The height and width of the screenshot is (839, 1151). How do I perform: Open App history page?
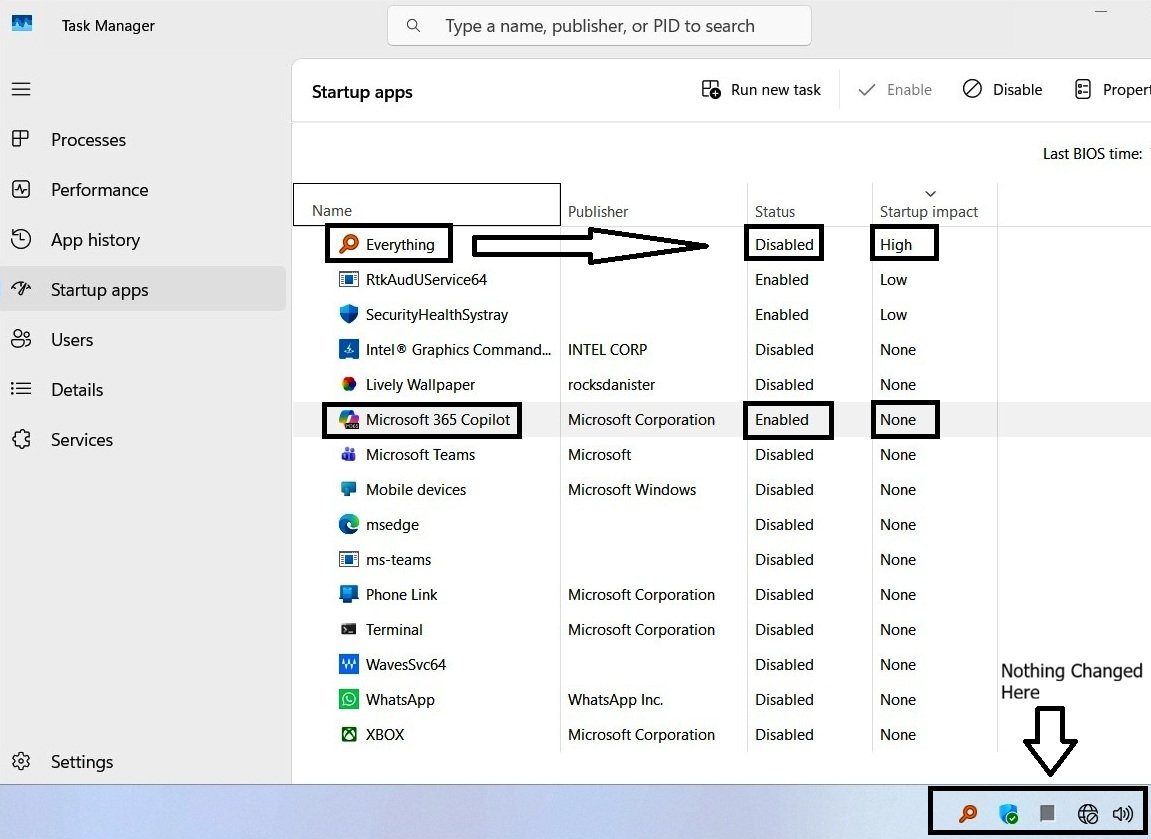(x=143, y=239)
